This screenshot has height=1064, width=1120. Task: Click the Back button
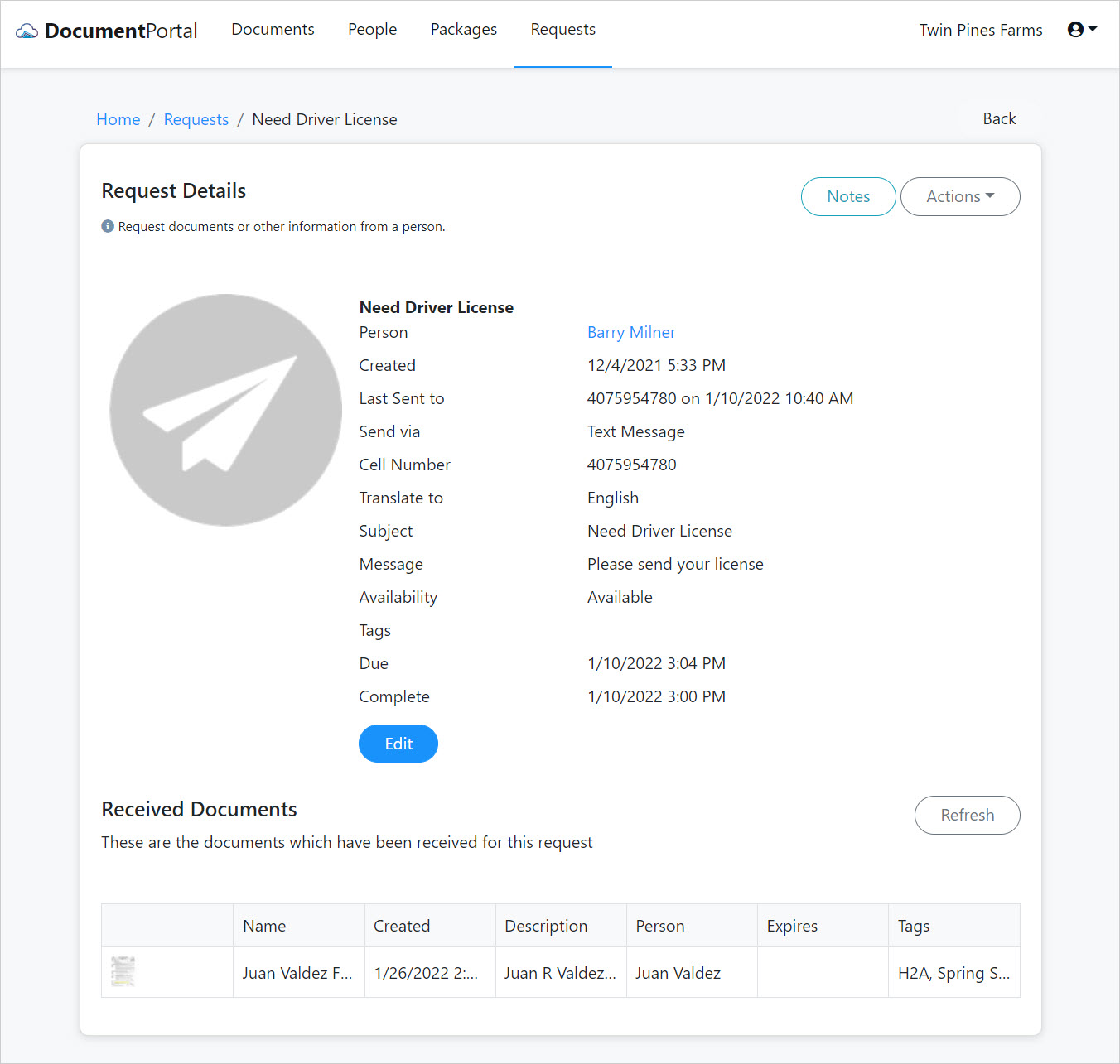(x=999, y=118)
